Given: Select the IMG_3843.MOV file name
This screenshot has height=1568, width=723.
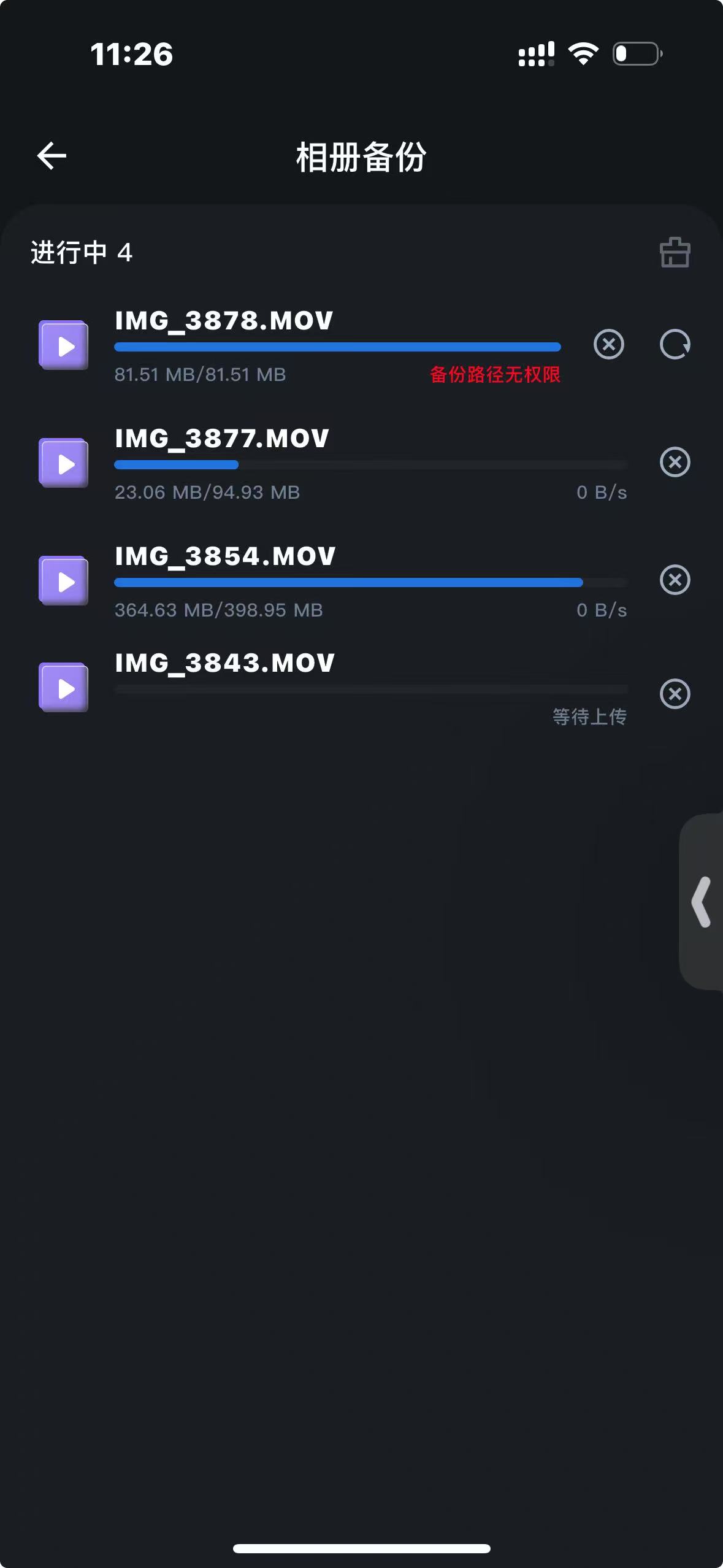Looking at the screenshot, I should [x=225, y=663].
